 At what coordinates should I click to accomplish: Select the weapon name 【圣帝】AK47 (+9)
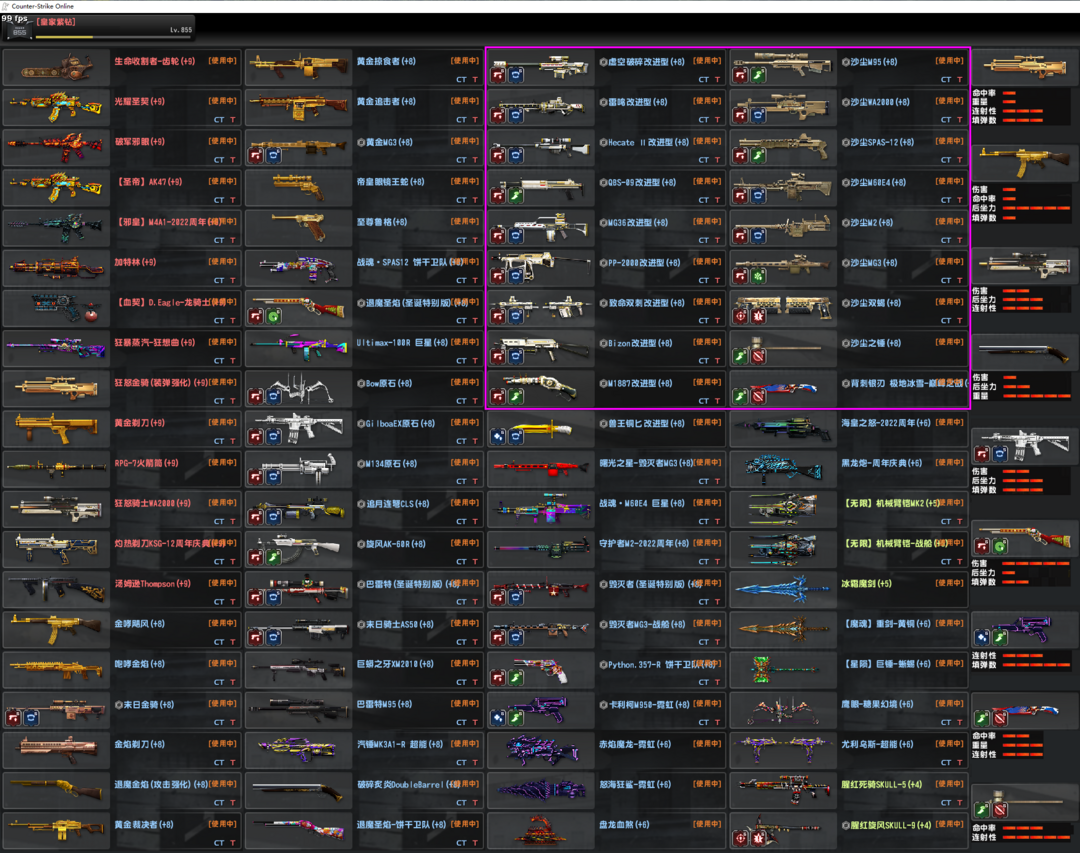point(149,182)
